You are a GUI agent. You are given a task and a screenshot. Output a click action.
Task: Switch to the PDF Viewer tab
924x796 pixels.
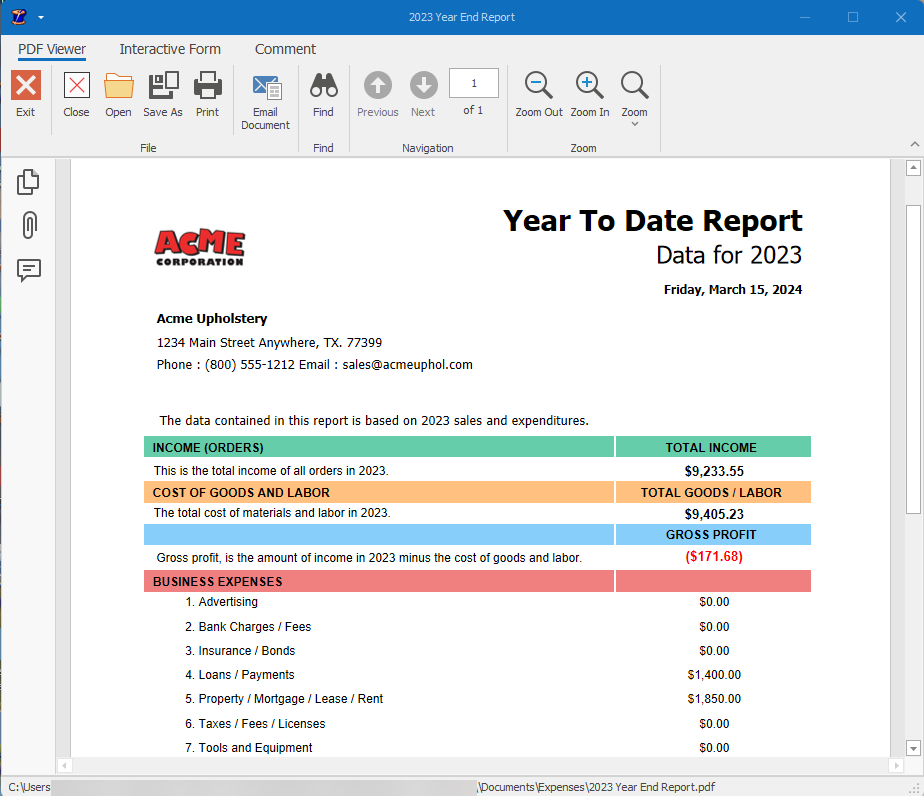[51, 49]
